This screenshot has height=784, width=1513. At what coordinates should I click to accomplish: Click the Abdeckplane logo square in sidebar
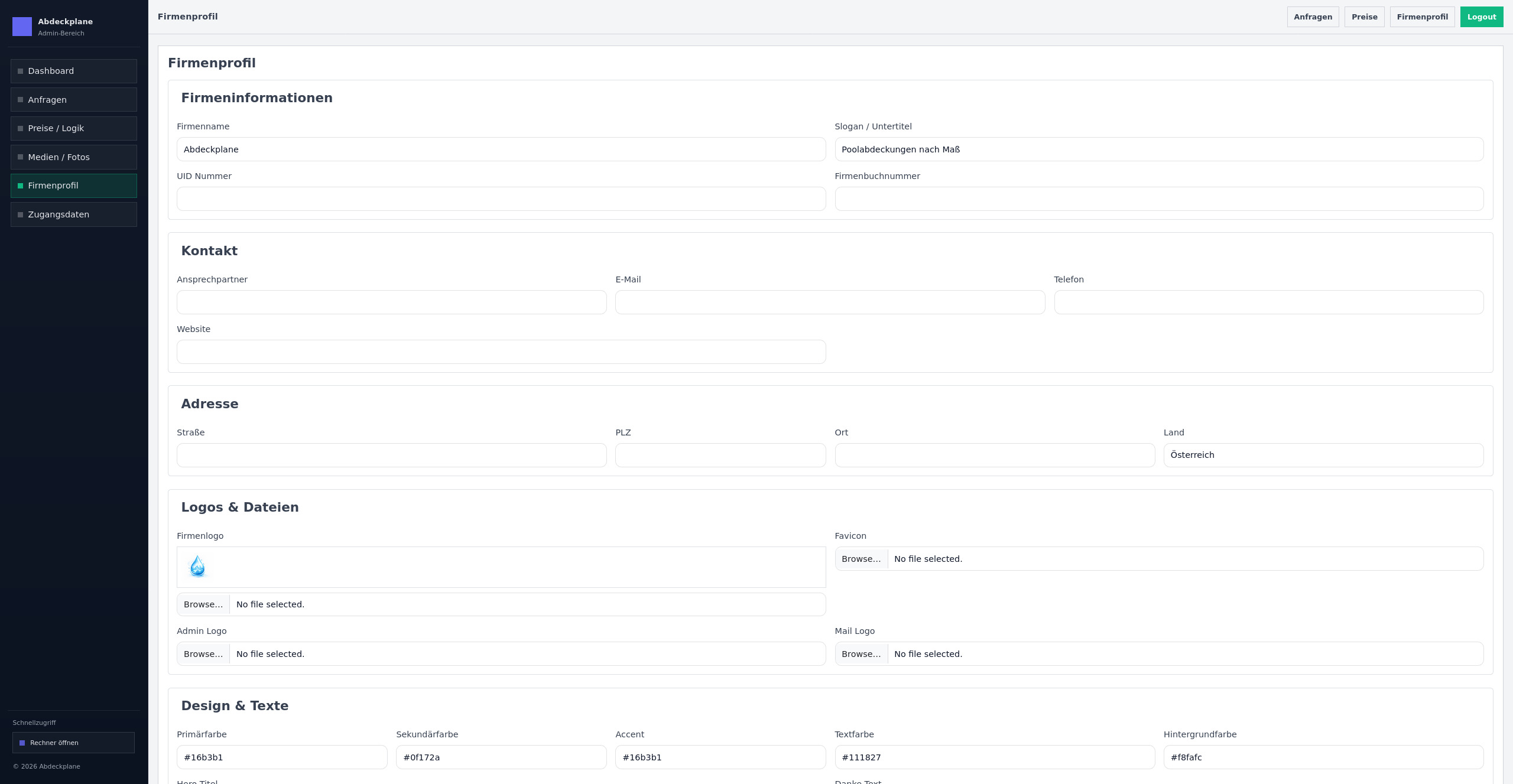coord(22,27)
